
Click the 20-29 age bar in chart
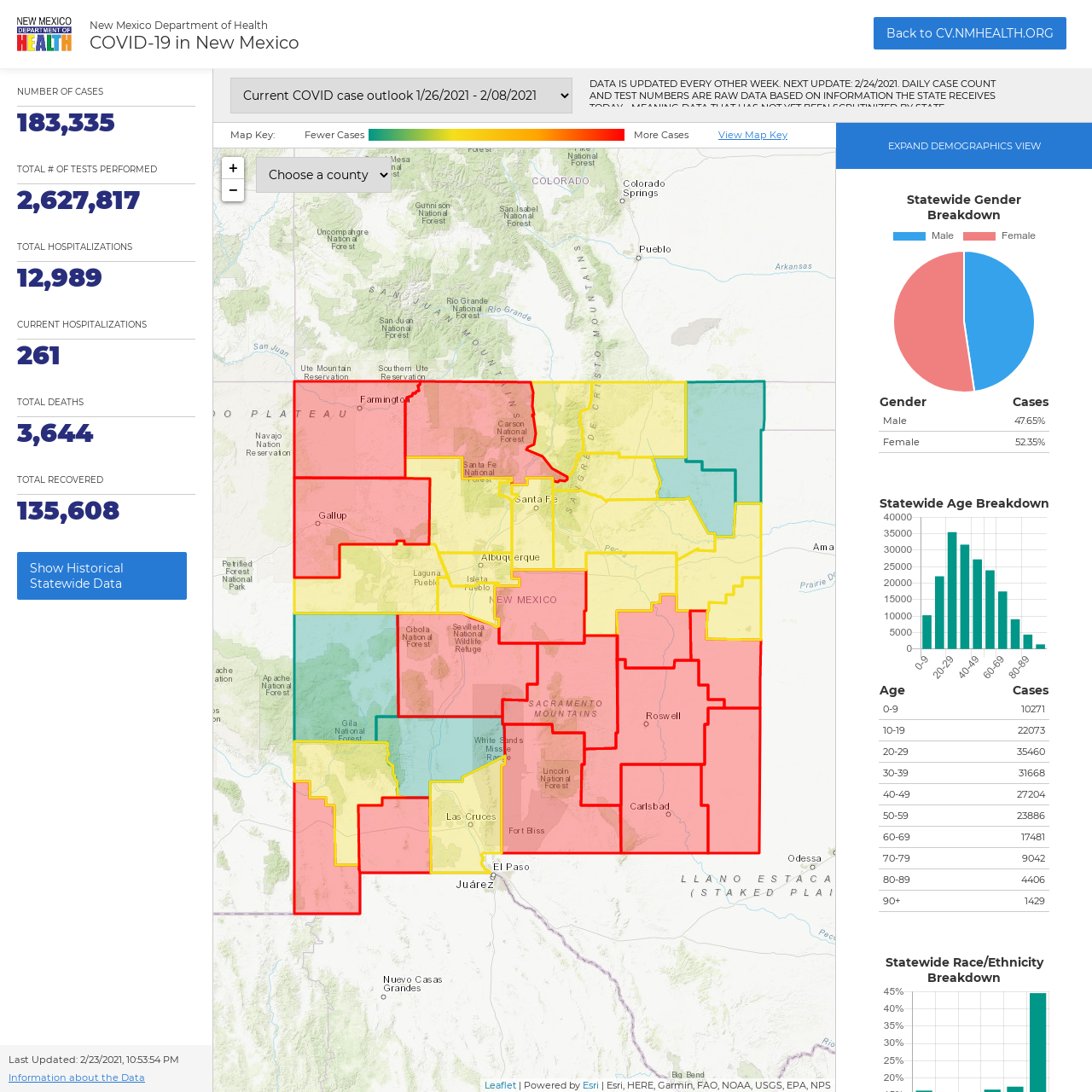[952, 590]
